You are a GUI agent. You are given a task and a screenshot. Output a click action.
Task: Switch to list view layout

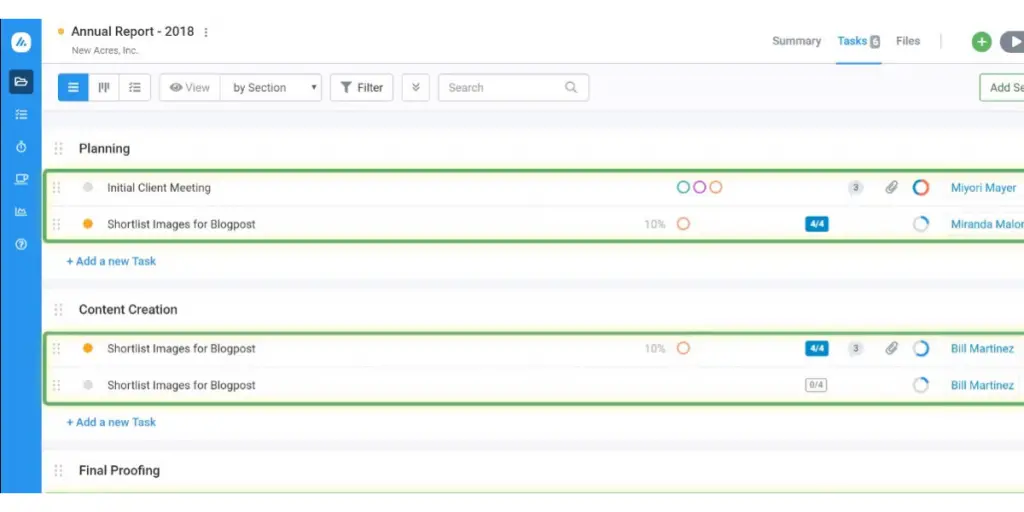(x=73, y=88)
